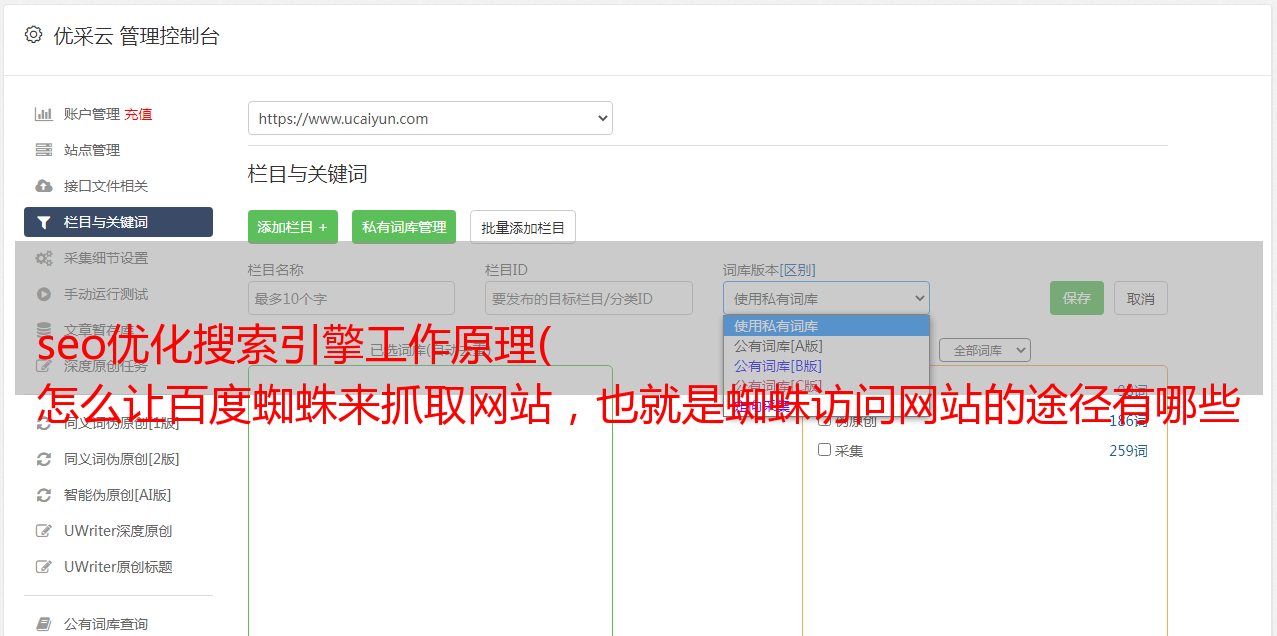This screenshot has width=1277, height=636.
Task: Open UWriter原创标题 in the sidebar
Action: point(118,567)
